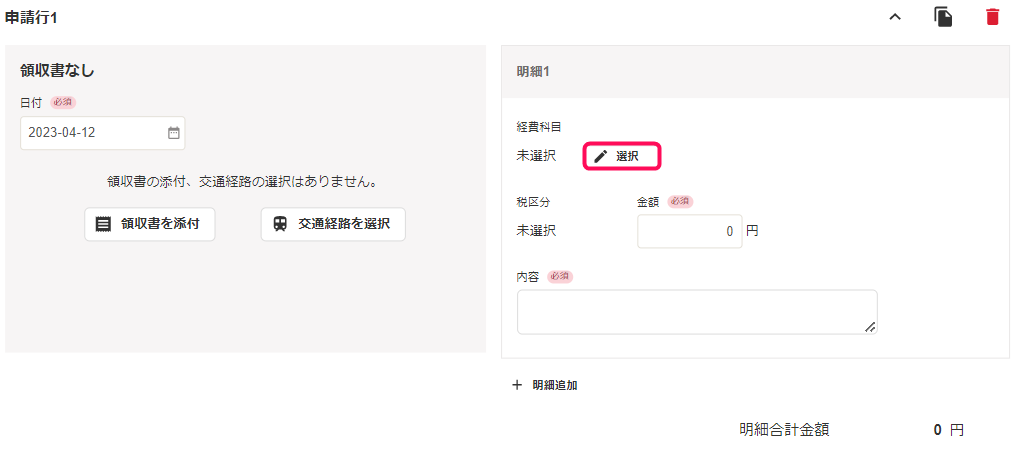Click the 領収書を添付 button
This screenshot has width=1025, height=464.
click(x=150, y=224)
